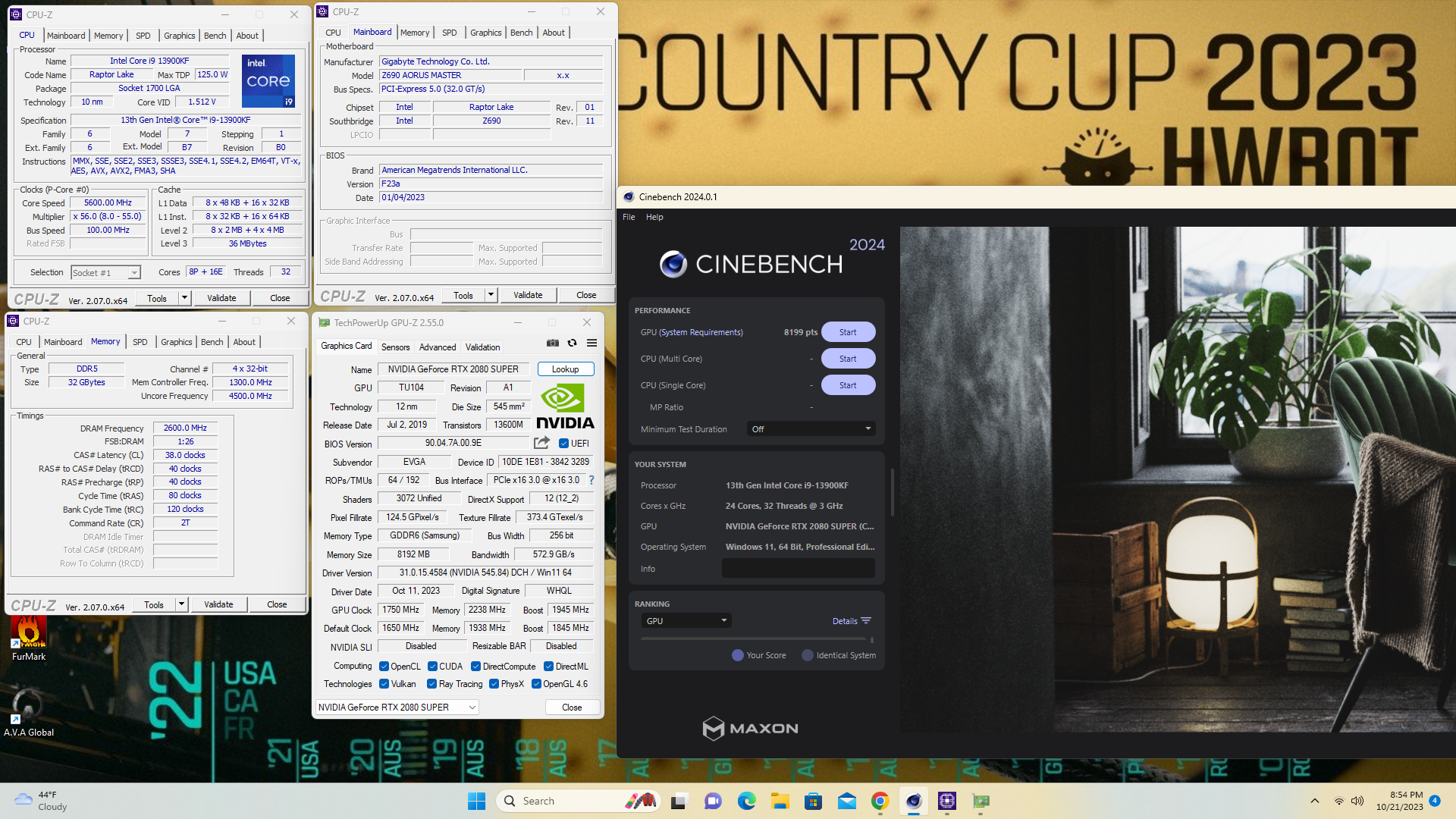Viewport: 1456px width, 819px height.
Task: Click the ranking Details filter icon
Action: 866,621
